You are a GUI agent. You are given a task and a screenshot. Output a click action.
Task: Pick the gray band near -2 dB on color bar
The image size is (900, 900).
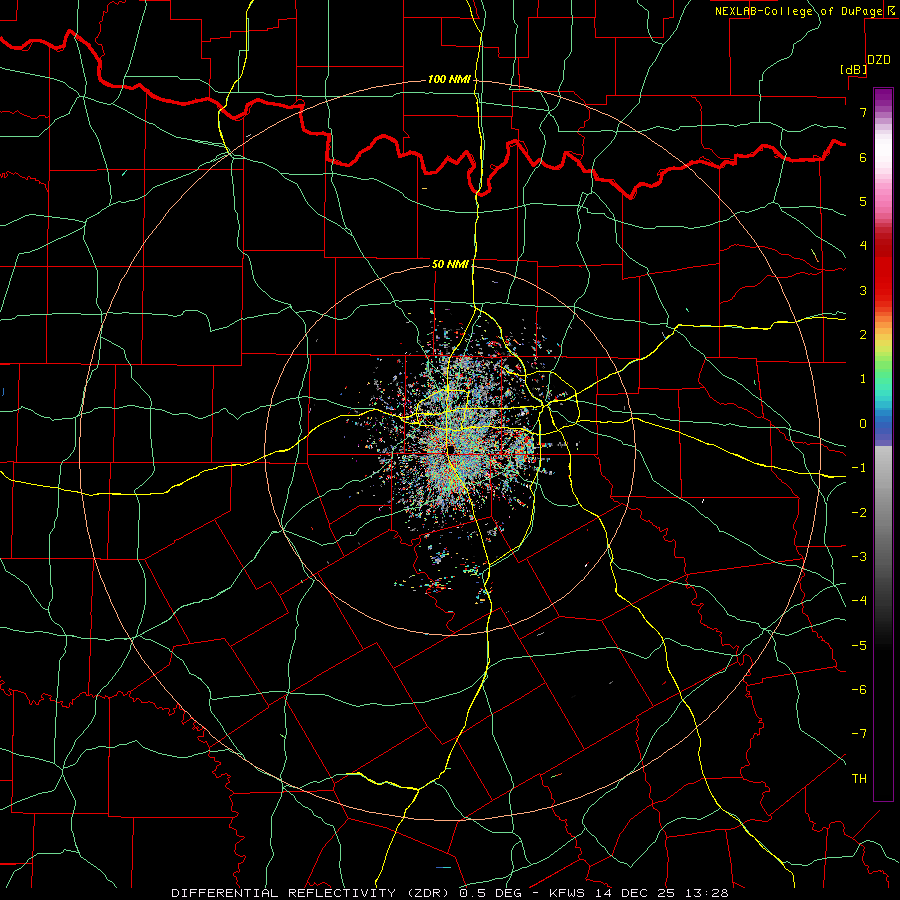pos(883,511)
